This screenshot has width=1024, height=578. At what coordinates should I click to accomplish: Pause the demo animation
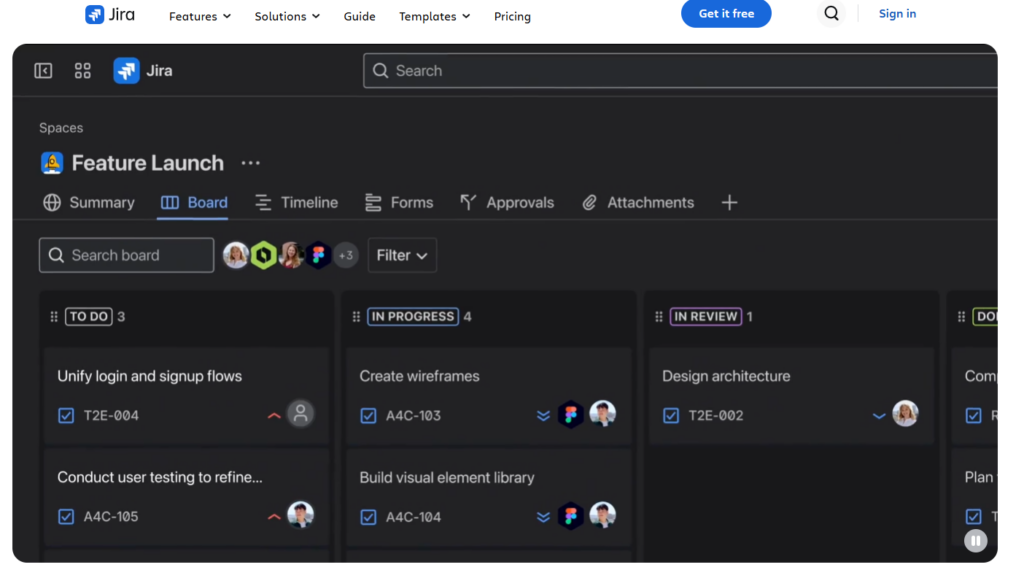pyautogui.click(x=976, y=541)
